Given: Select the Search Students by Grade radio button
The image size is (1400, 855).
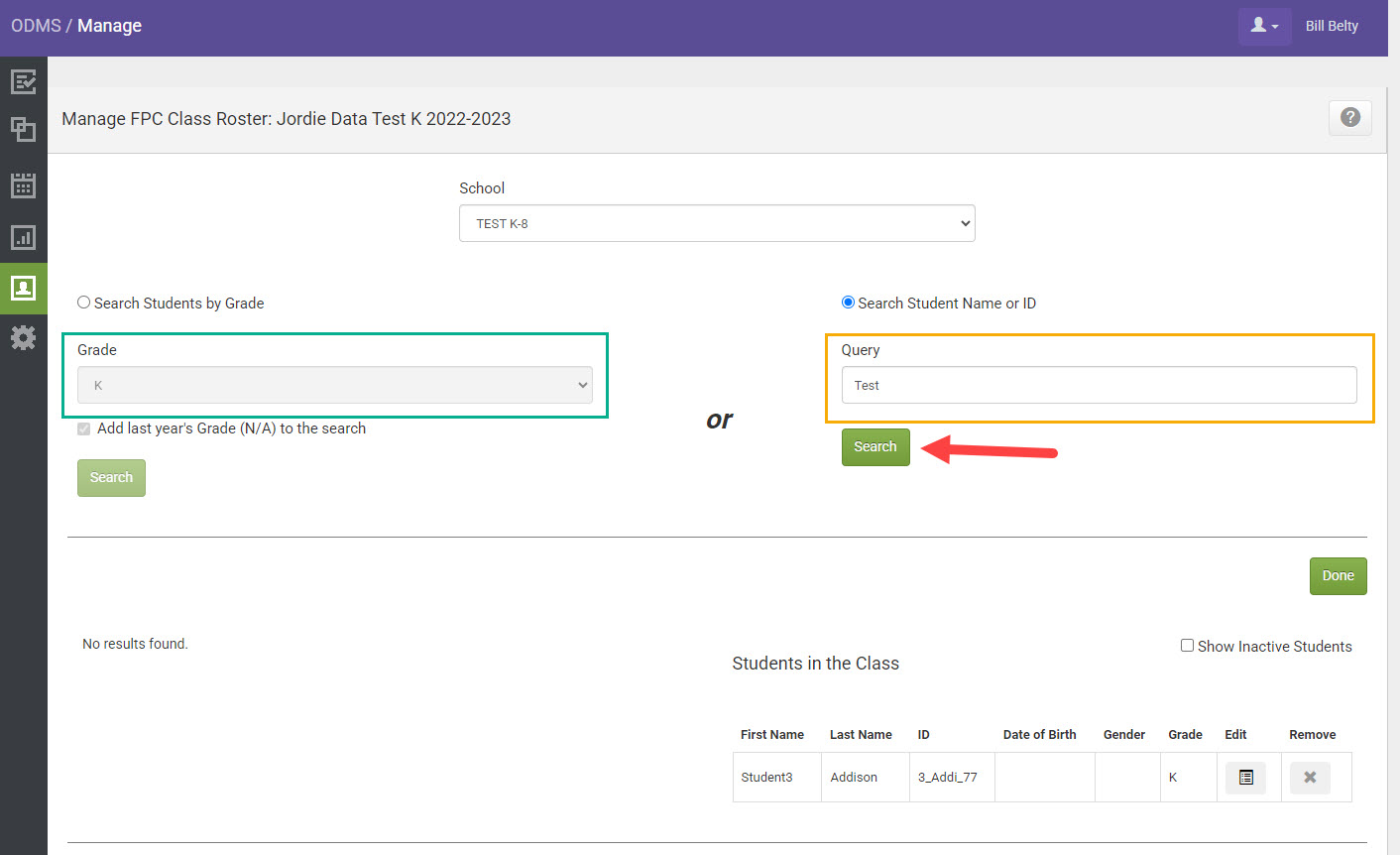Looking at the screenshot, I should (x=83, y=302).
